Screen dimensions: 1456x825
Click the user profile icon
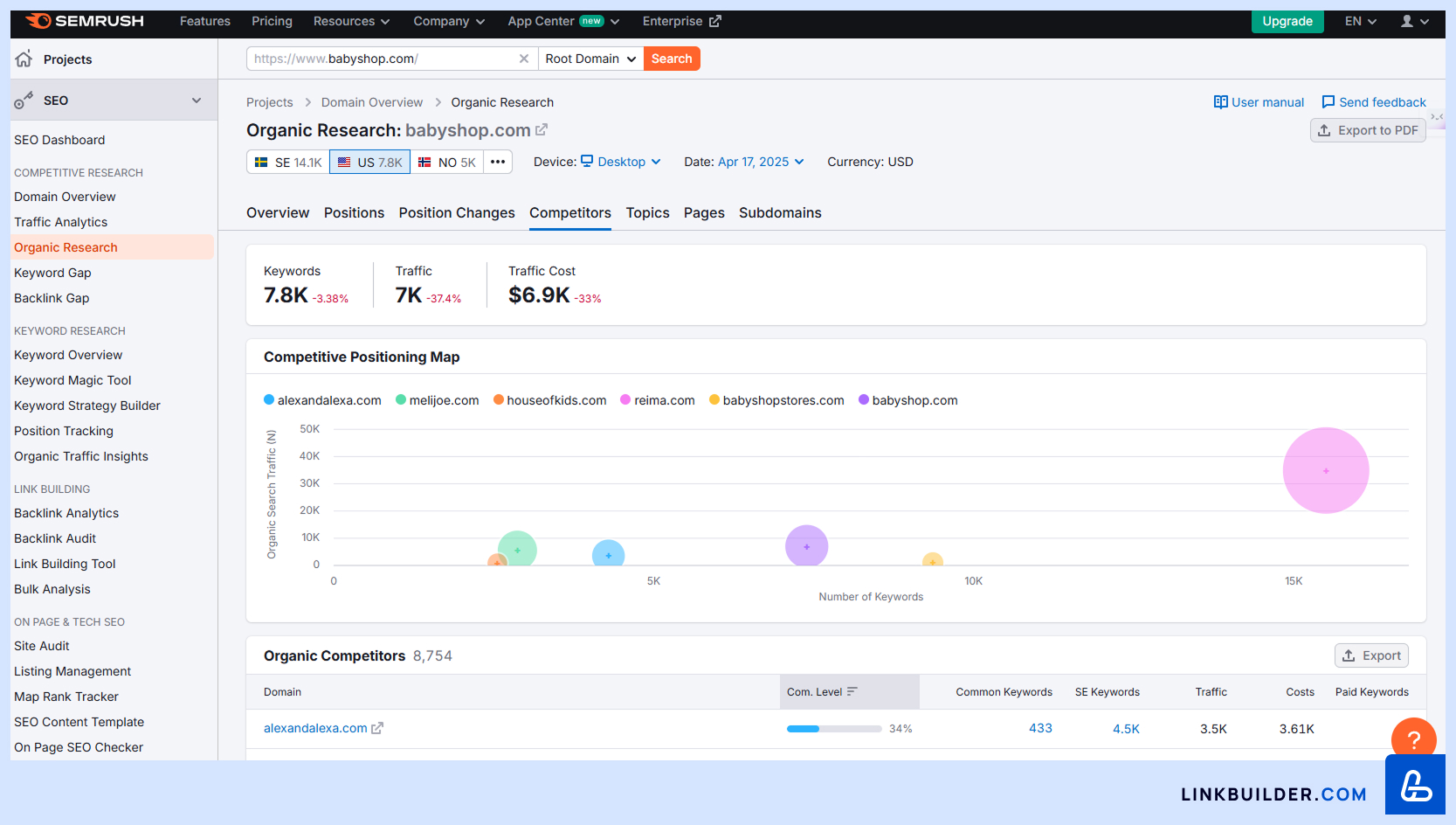[1407, 21]
